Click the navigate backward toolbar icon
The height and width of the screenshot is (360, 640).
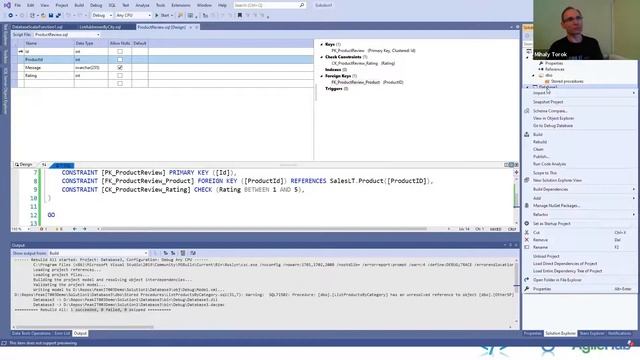[x=11, y=16]
